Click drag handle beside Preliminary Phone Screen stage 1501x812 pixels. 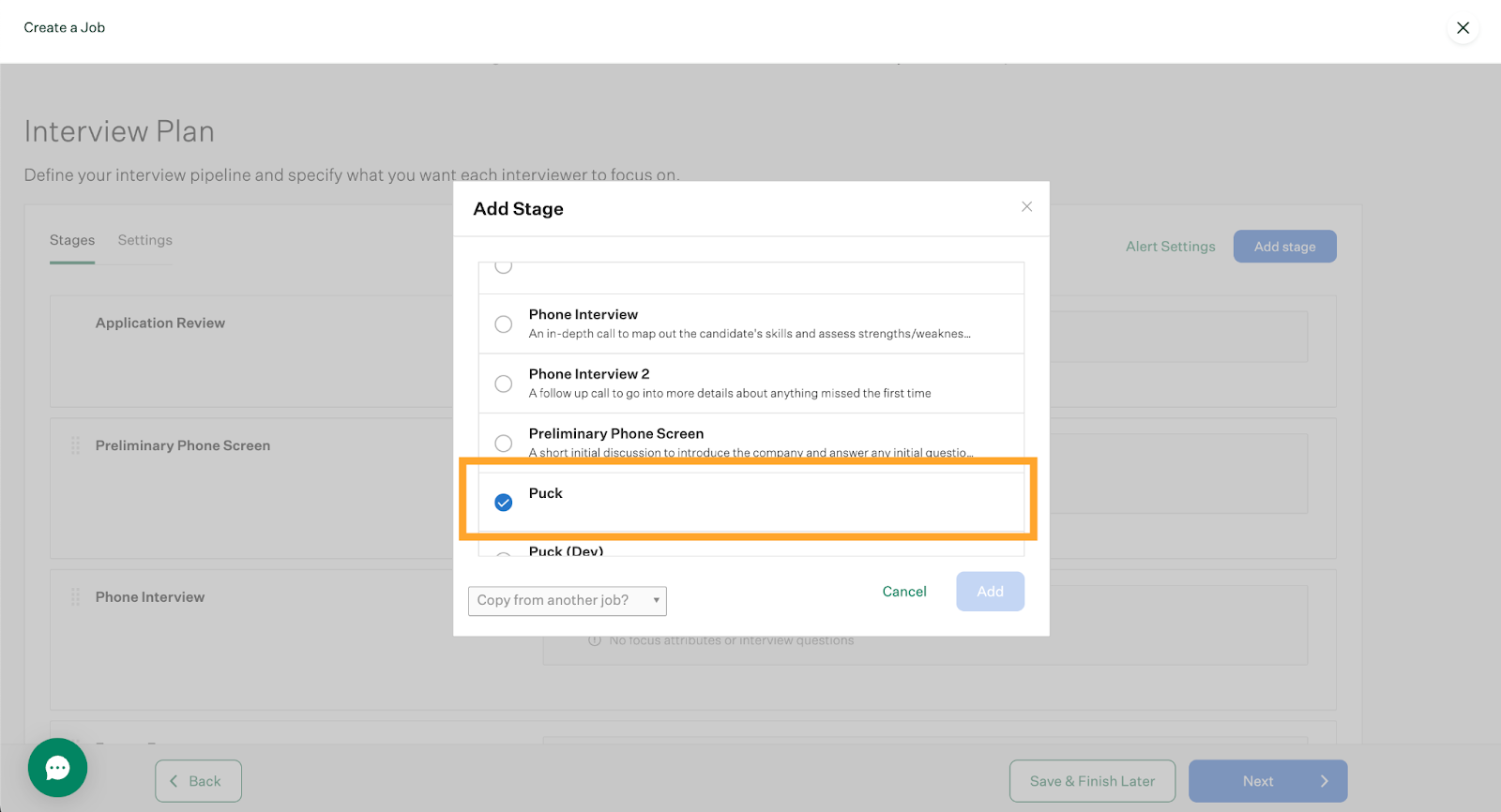point(75,445)
